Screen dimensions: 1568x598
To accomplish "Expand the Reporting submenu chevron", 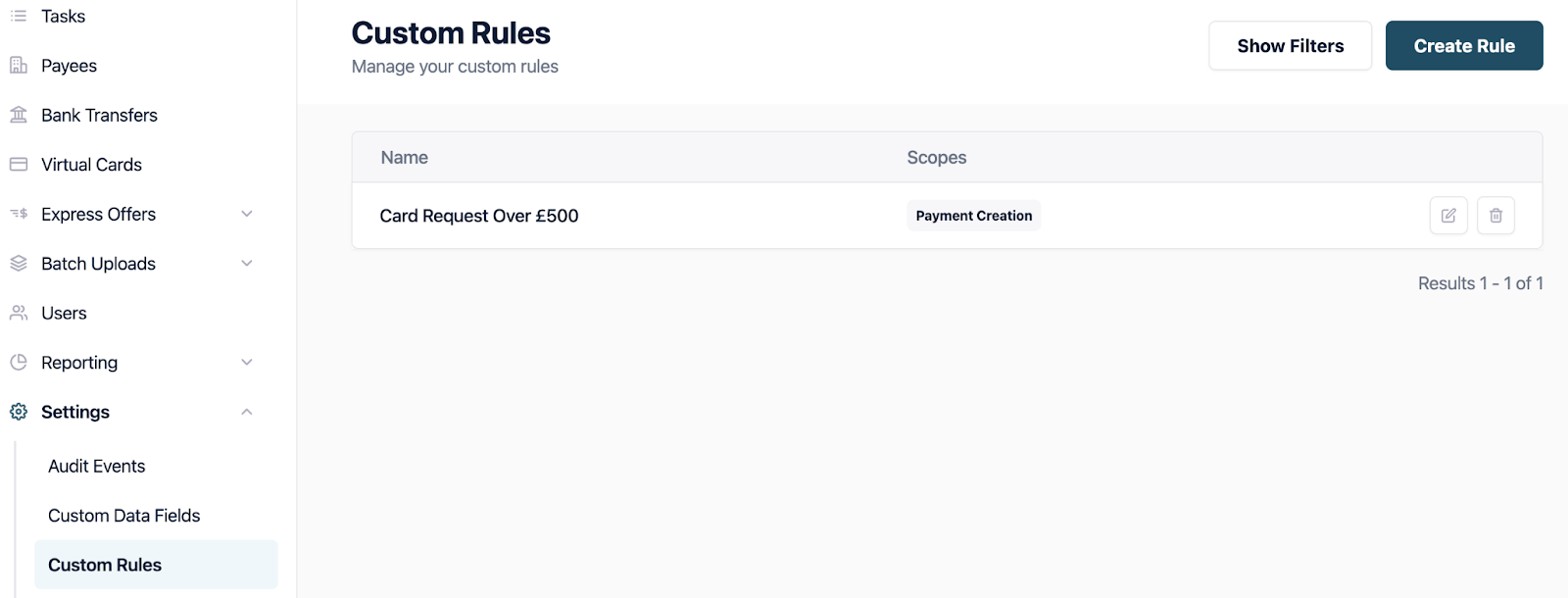I will (x=247, y=363).
